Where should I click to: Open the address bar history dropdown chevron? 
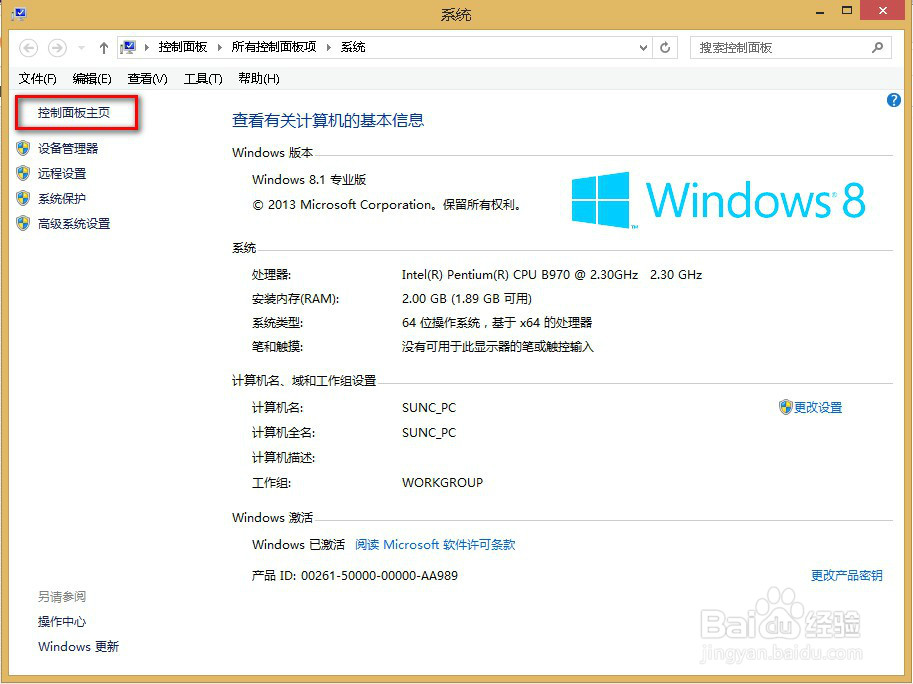[644, 47]
